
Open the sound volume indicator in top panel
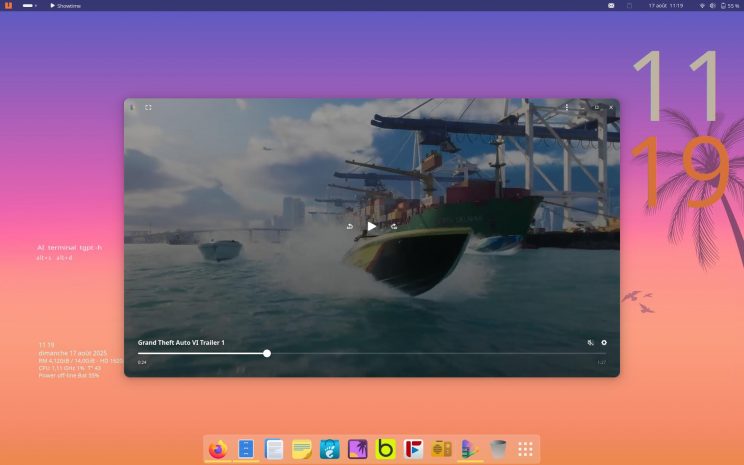712,6
